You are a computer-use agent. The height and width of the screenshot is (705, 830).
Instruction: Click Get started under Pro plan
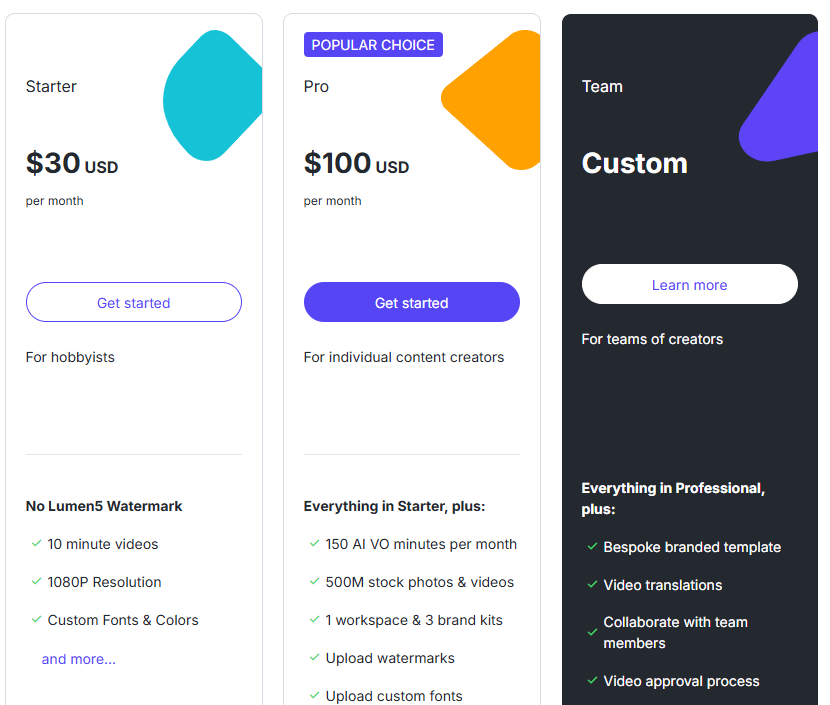tap(411, 303)
